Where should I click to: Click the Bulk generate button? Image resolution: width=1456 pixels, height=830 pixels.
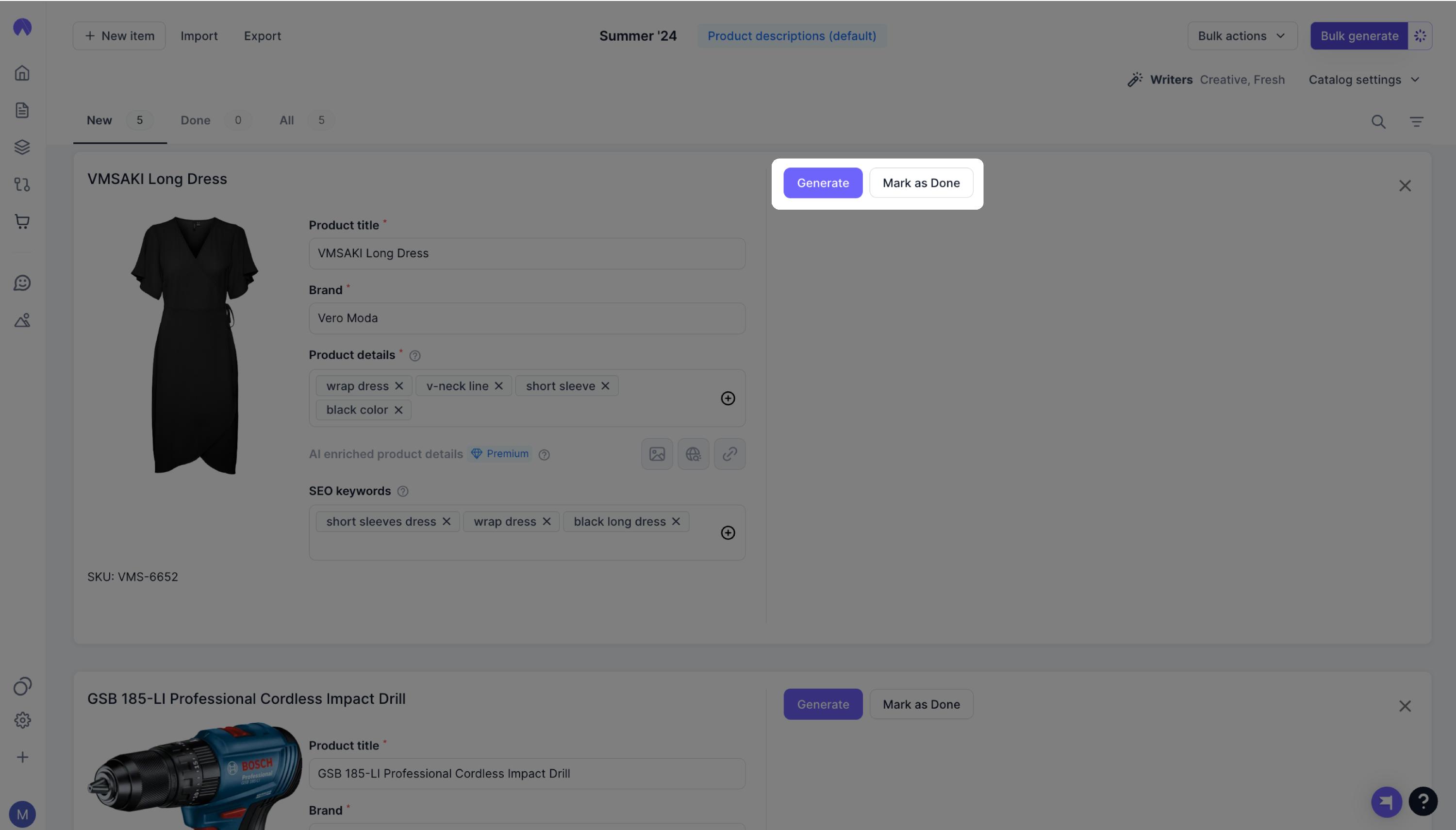[x=1359, y=36]
